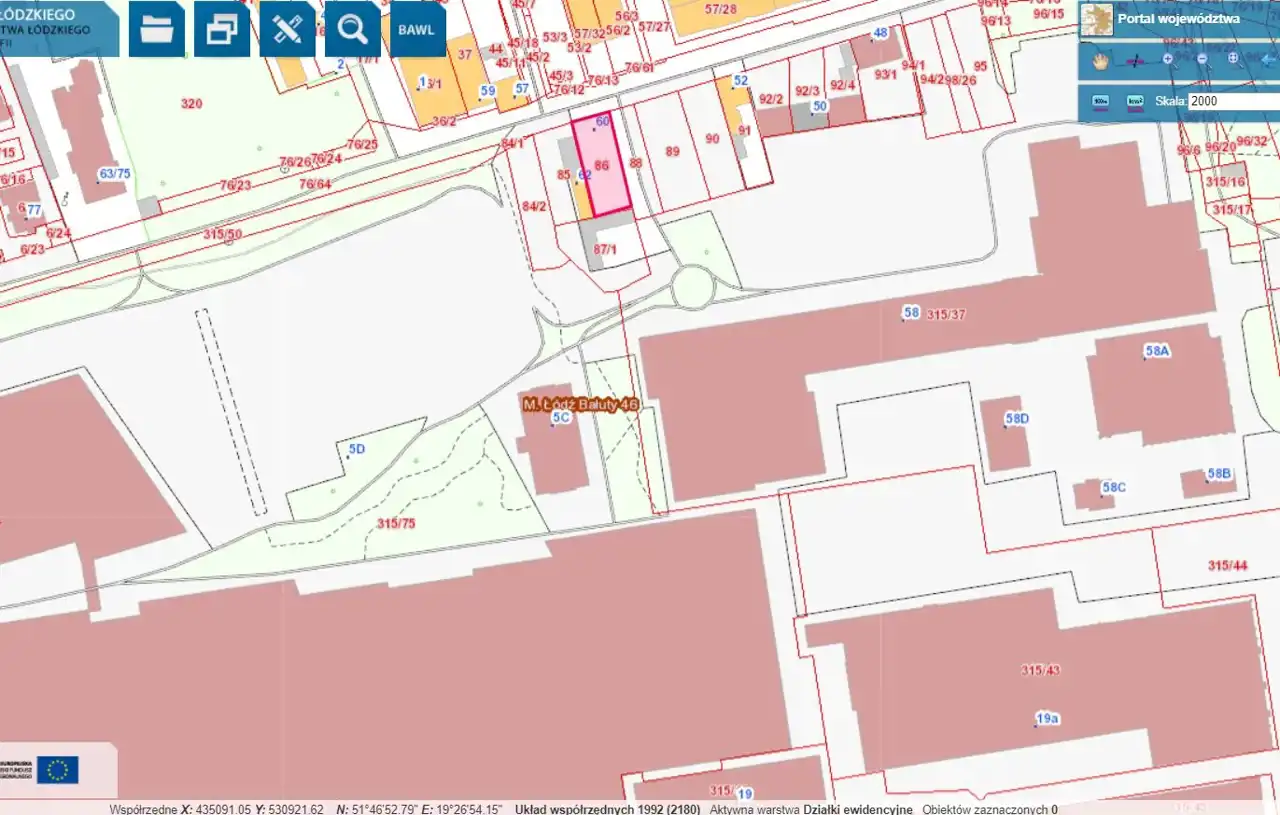1280x815 pixels.
Task: Click parcel label 91
Action: (x=744, y=130)
